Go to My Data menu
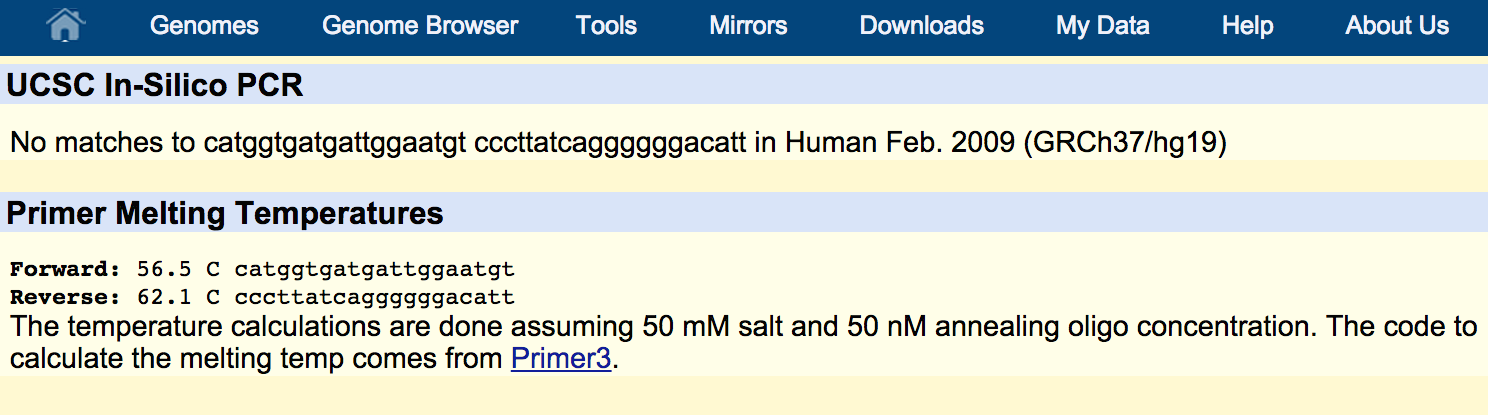Screen dimensions: 1488x415 coord(1103,26)
